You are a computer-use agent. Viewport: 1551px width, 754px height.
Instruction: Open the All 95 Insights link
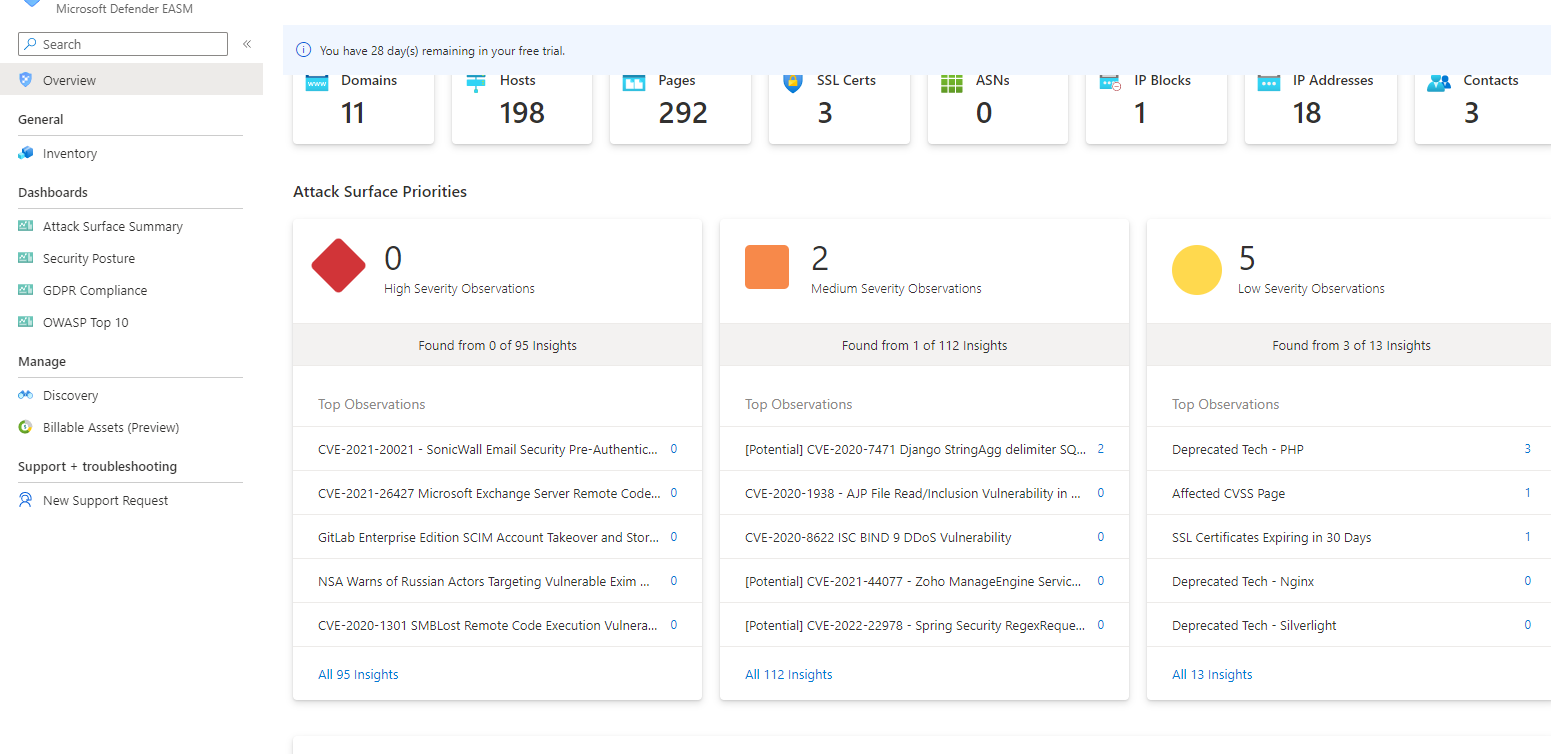point(358,674)
